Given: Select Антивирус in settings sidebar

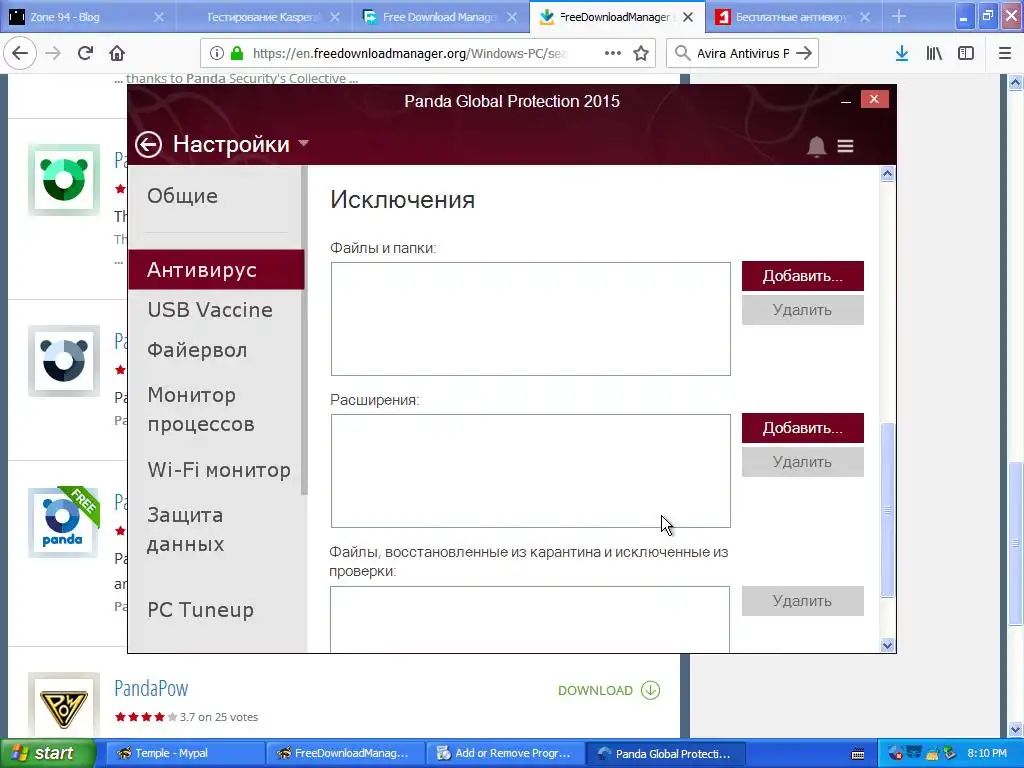Looking at the screenshot, I should [216, 270].
